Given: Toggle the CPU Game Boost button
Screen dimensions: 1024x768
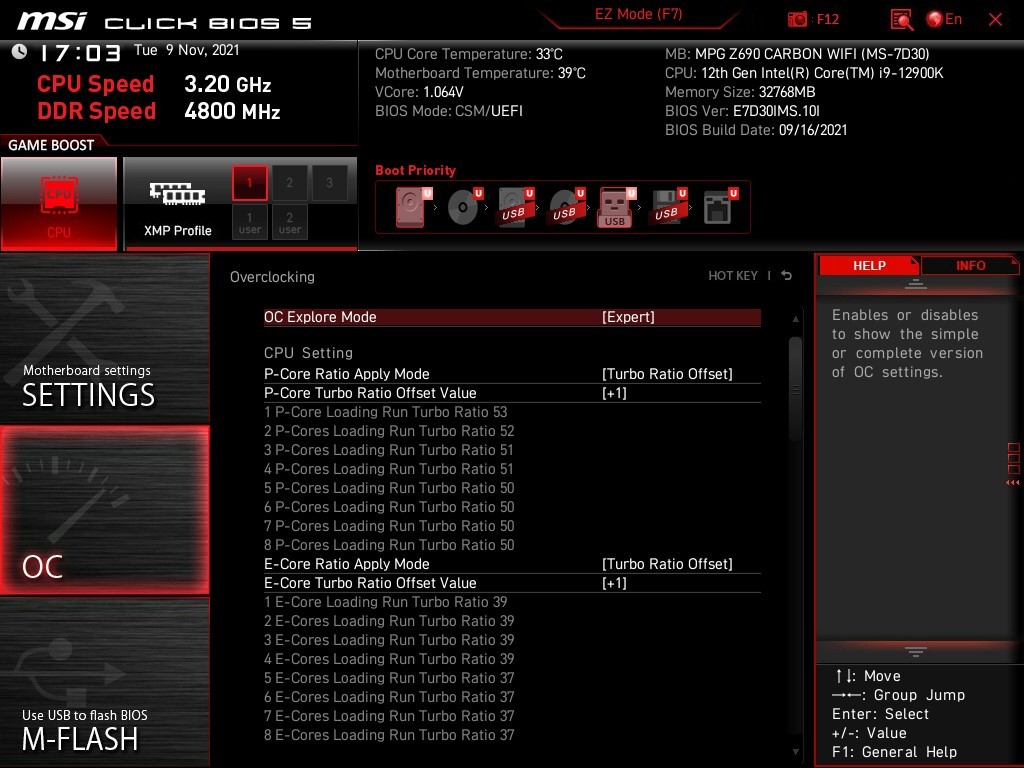Looking at the screenshot, I should click(x=59, y=203).
